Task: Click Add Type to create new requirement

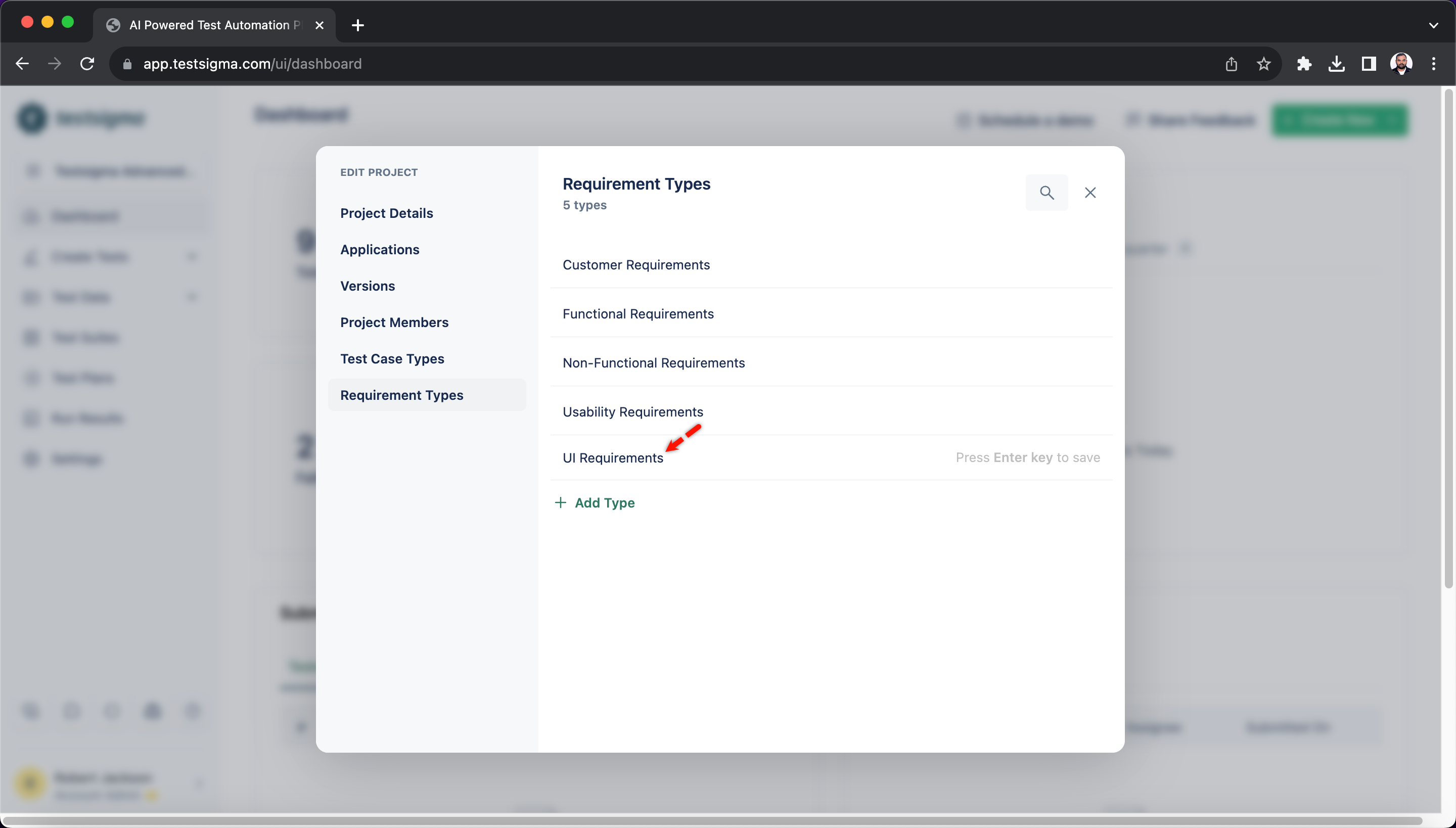Action: [x=594, y=502]
